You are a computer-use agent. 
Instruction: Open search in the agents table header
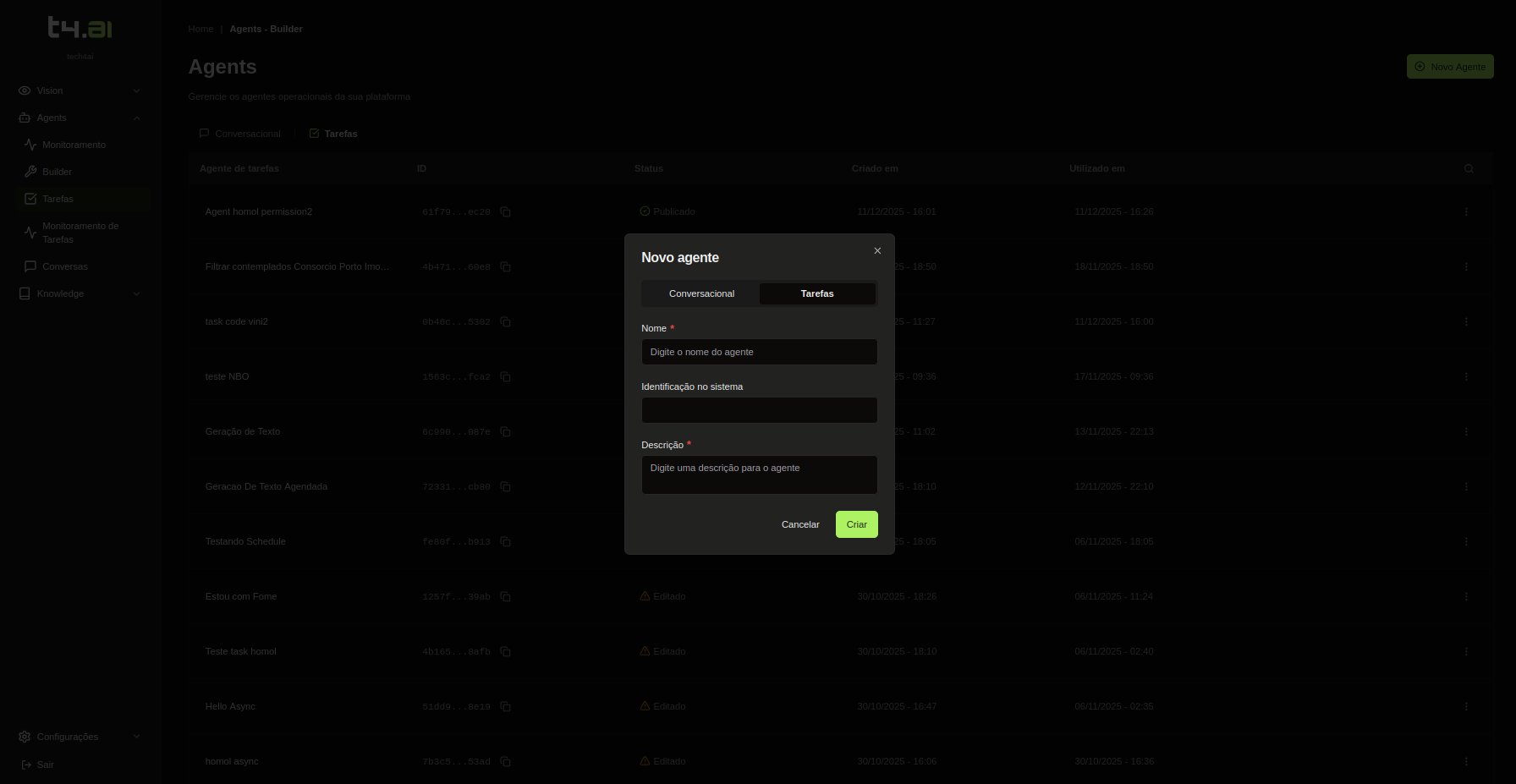1469,168
